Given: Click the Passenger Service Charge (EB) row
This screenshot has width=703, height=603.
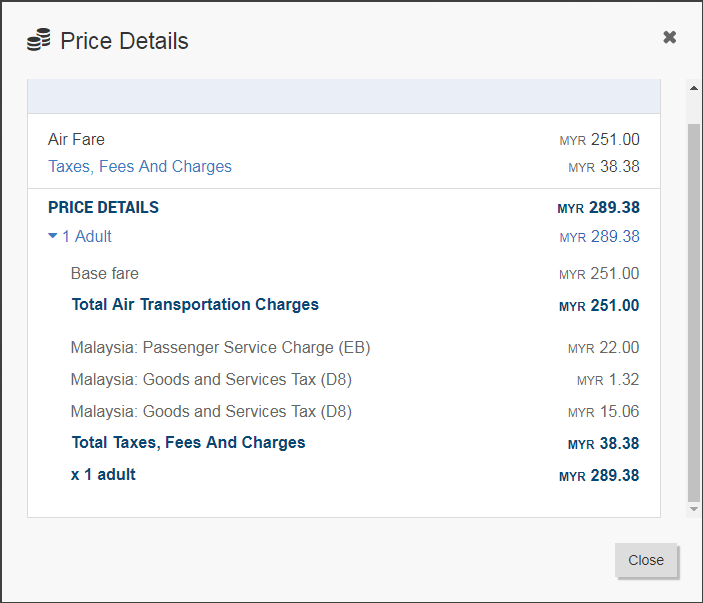Looking at the screenshot, I should click(355, 347).
